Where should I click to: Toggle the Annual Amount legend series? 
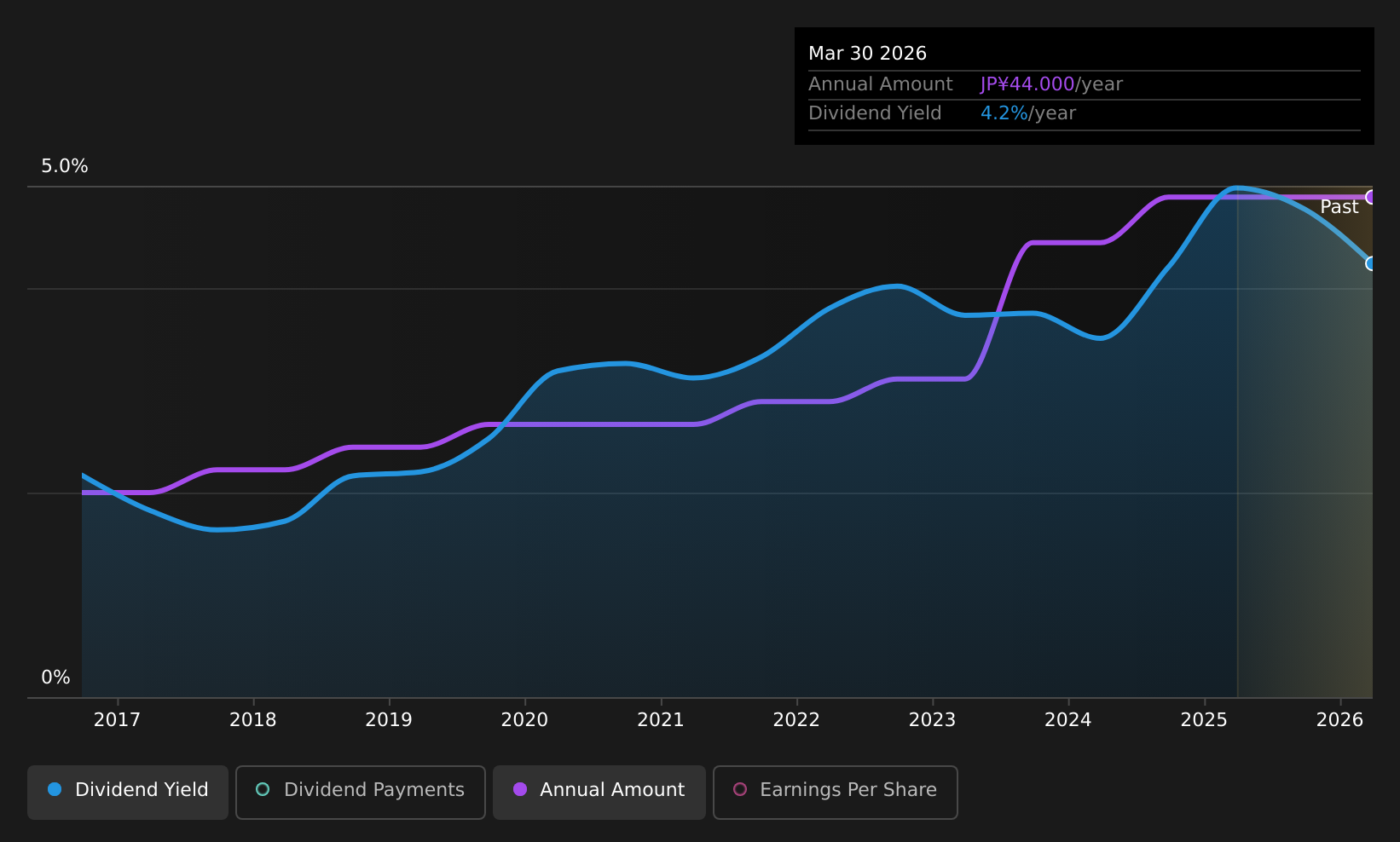(599, 792)
